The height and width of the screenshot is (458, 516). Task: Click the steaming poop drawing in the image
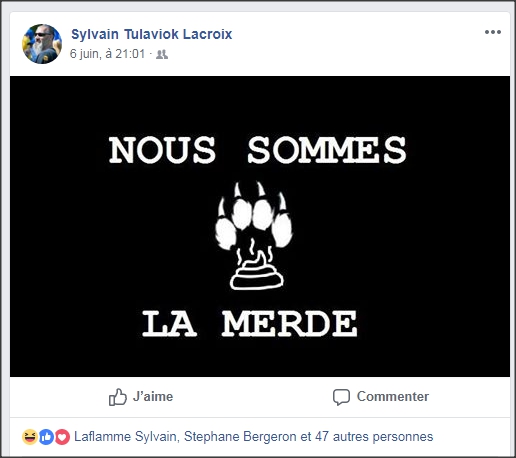click(256, 268)
